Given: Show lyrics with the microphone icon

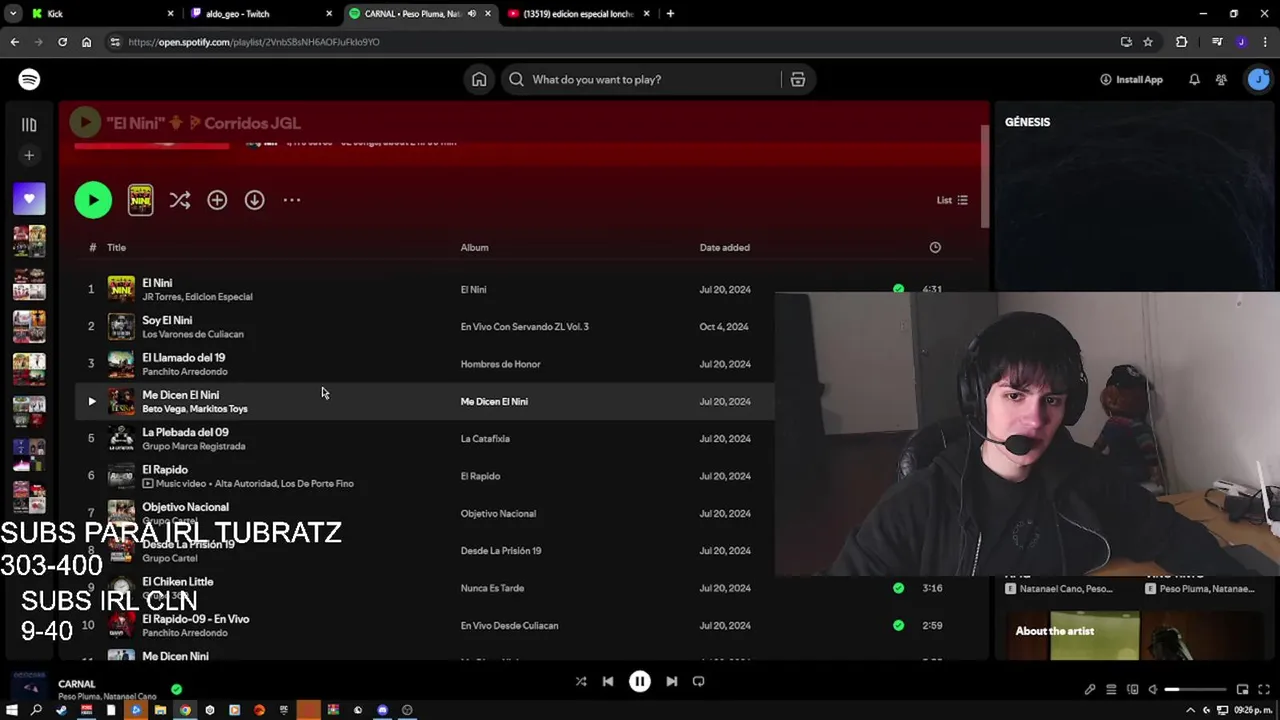Looking at the screenshot, I should tap(1089, 689).
